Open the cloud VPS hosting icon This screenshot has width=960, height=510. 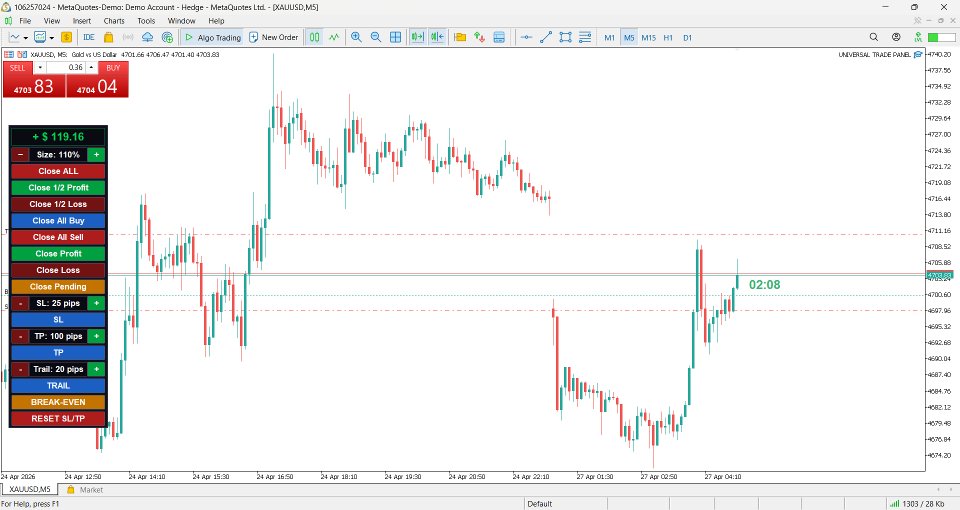(148, 37)
